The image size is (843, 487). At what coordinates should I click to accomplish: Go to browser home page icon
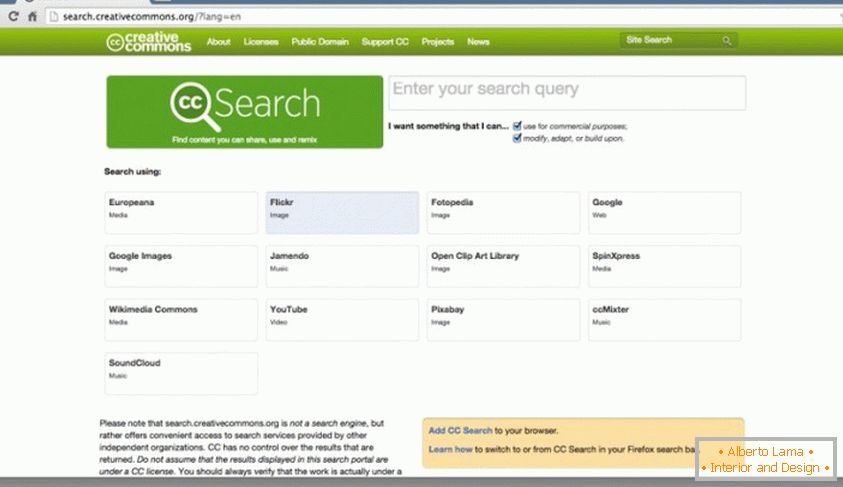point(33,17)
